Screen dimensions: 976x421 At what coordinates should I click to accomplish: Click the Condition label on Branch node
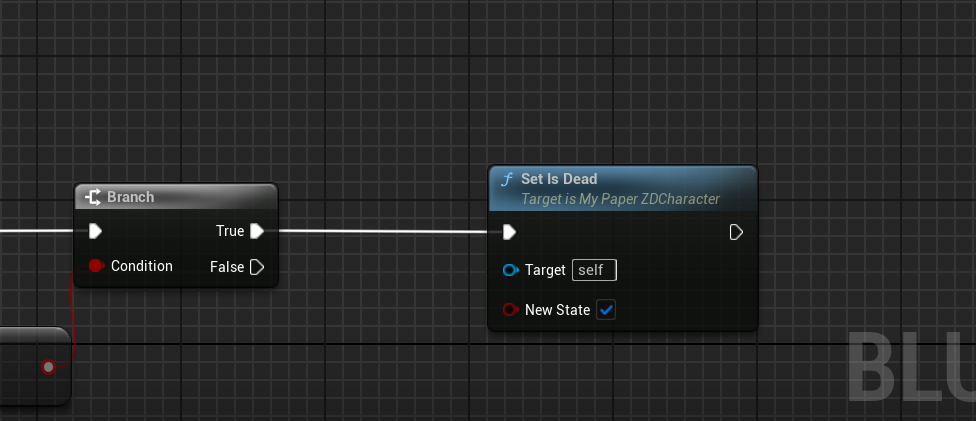(x=141, y=266)
